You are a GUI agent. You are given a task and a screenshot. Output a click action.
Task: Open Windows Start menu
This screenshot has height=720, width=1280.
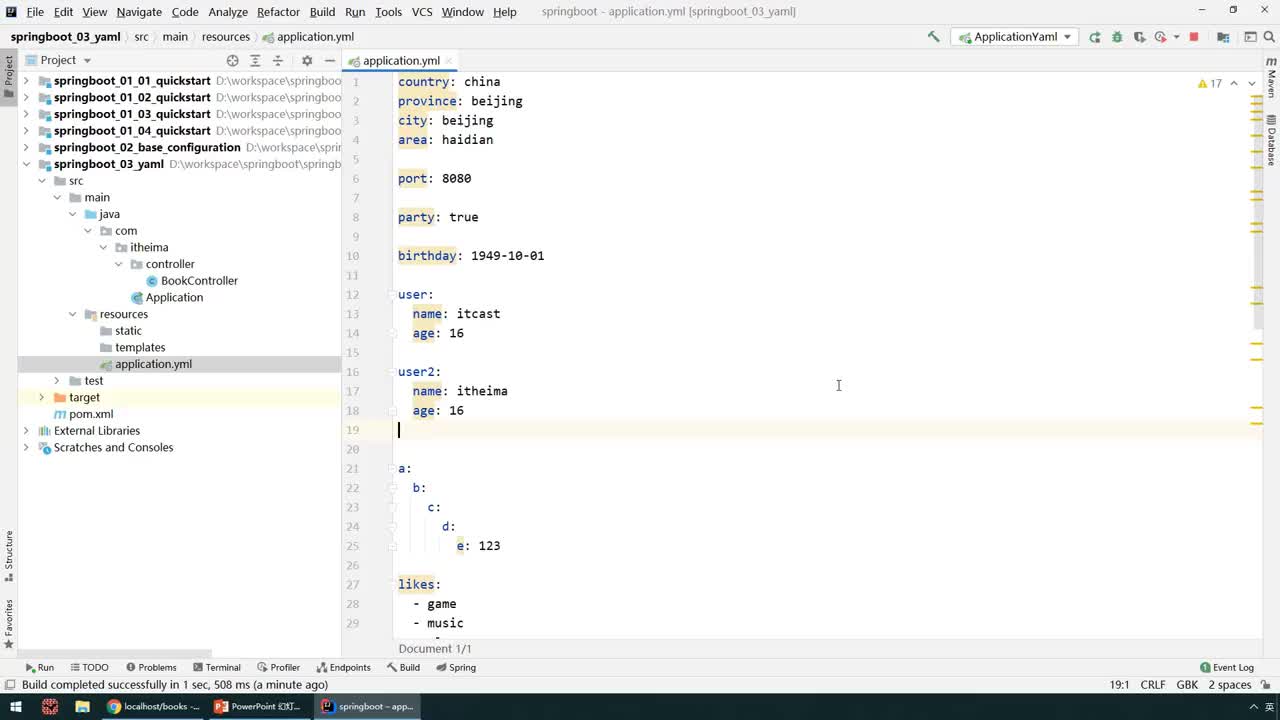click(x=15, y=706)
